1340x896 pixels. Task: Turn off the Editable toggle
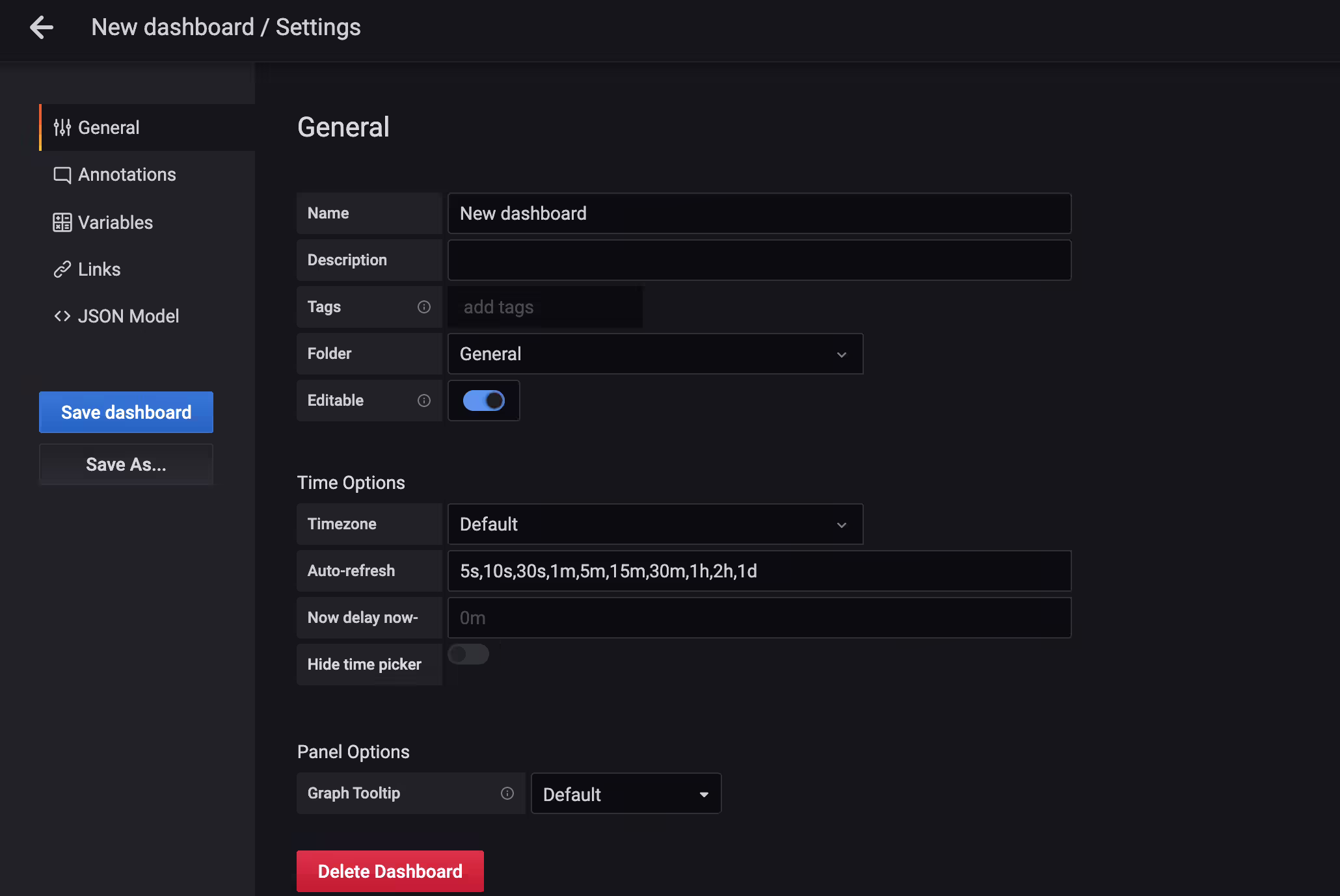[x=484, y=401]
